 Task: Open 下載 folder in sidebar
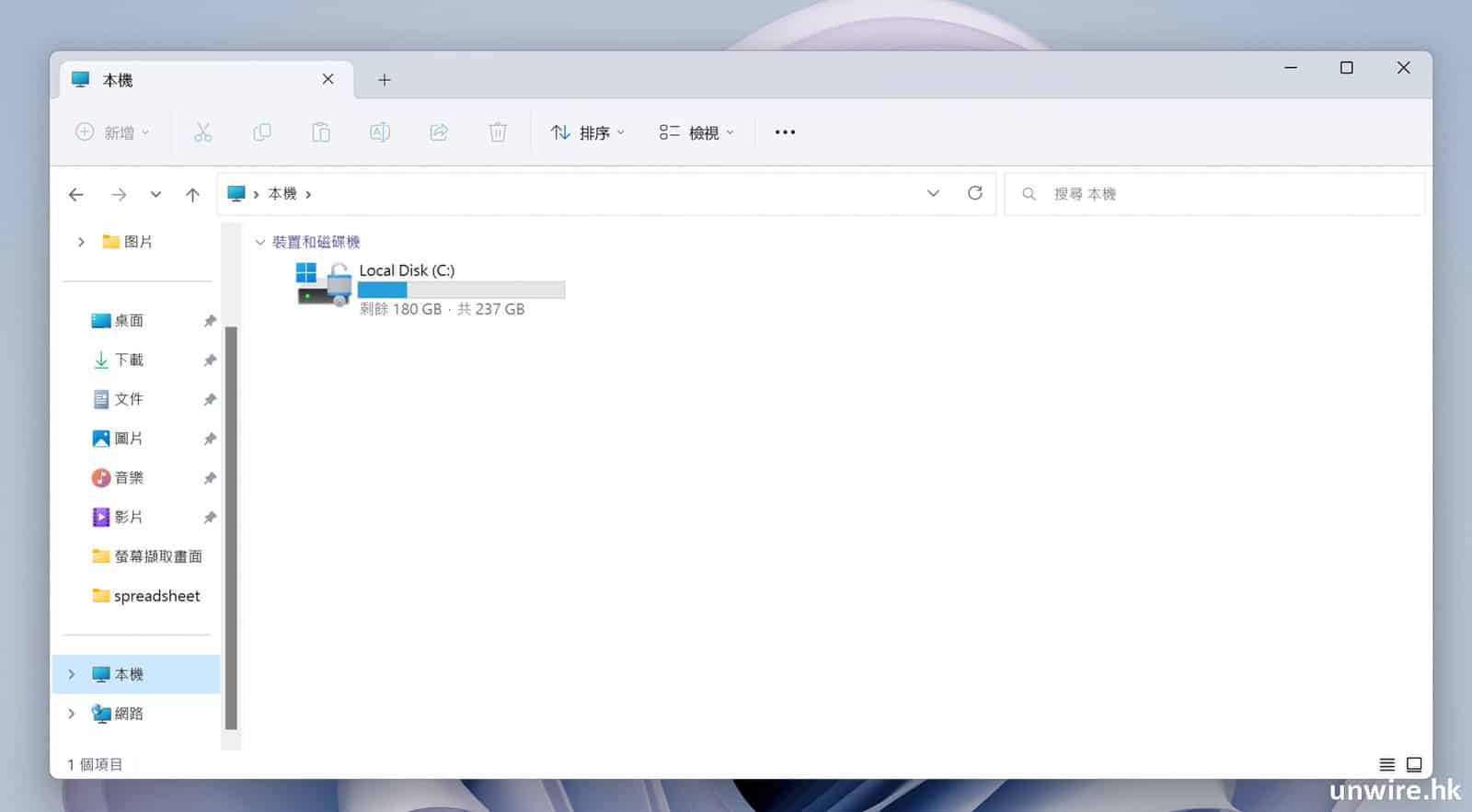pos(129,360)
